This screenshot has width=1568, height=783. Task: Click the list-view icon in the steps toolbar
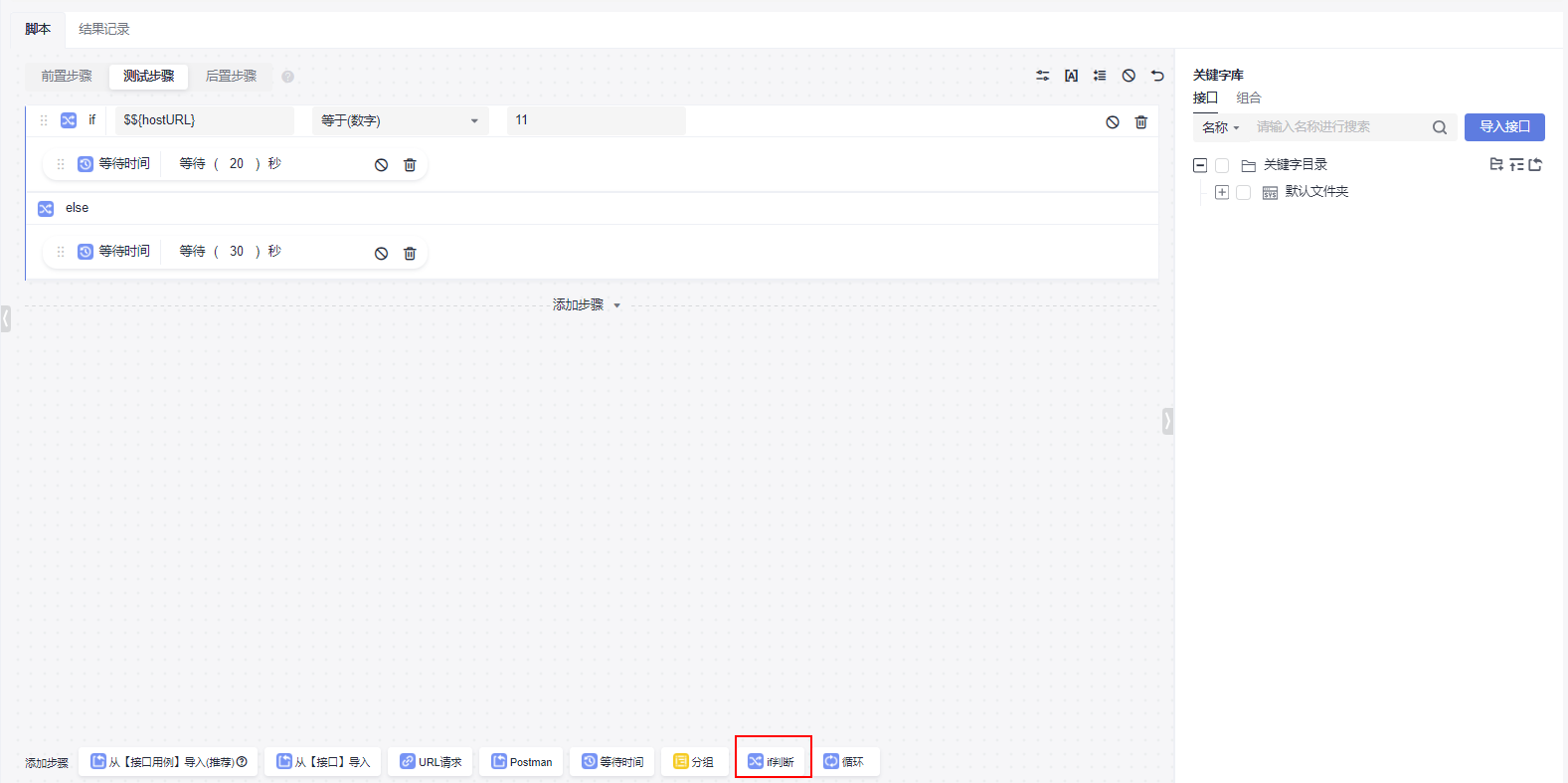coord(1100,76)
